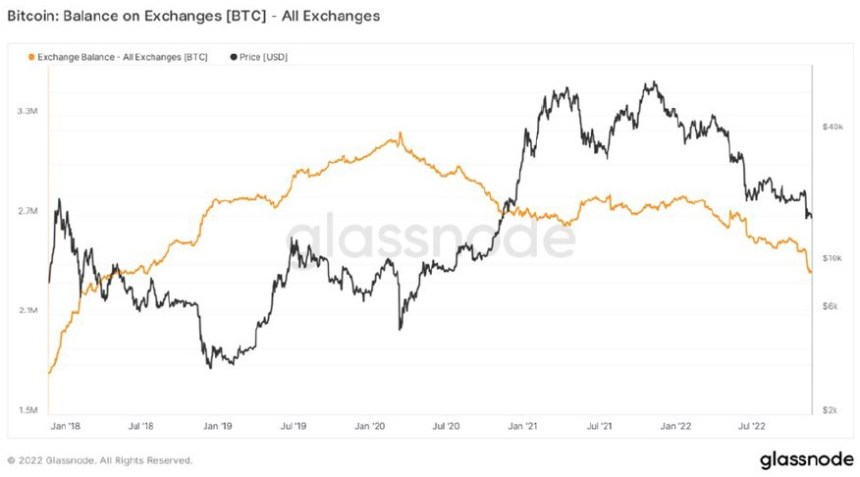Click the 2.7M left axis label

tap(27, 211)
